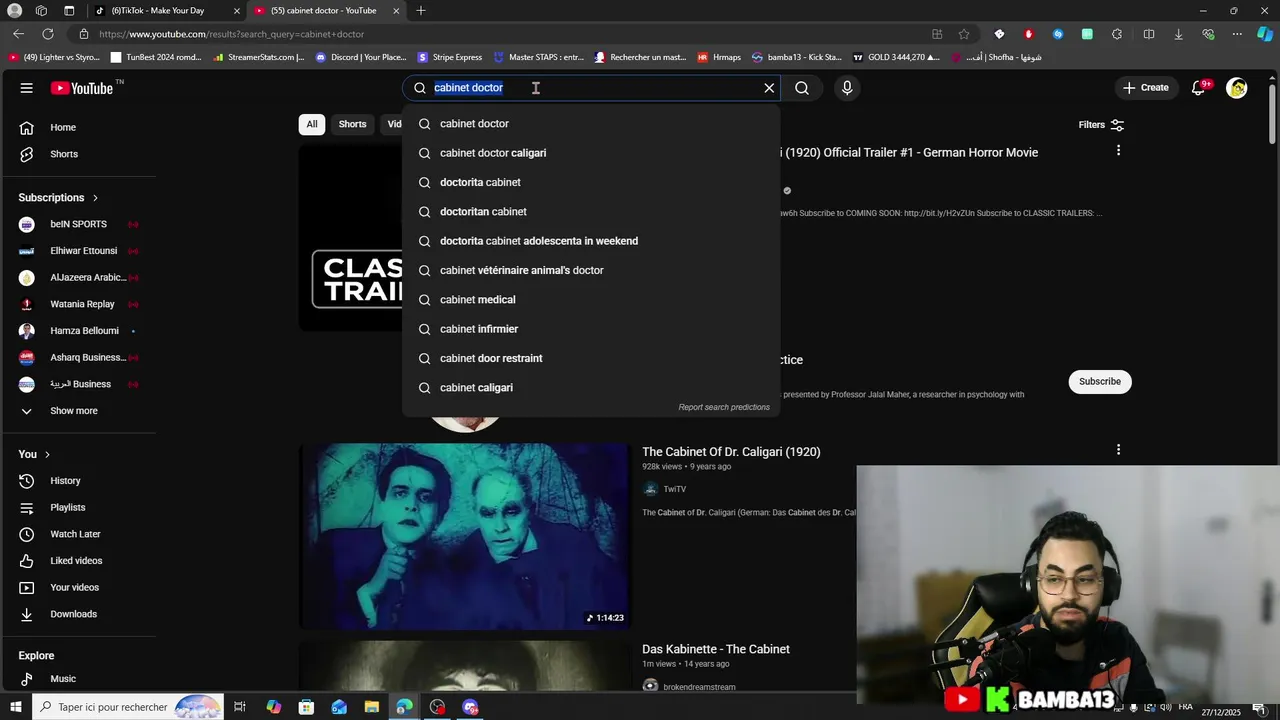Viewport: 1280px width, 720px height.
Task: Open browser downloads icon
Action: click(1178, 34)
